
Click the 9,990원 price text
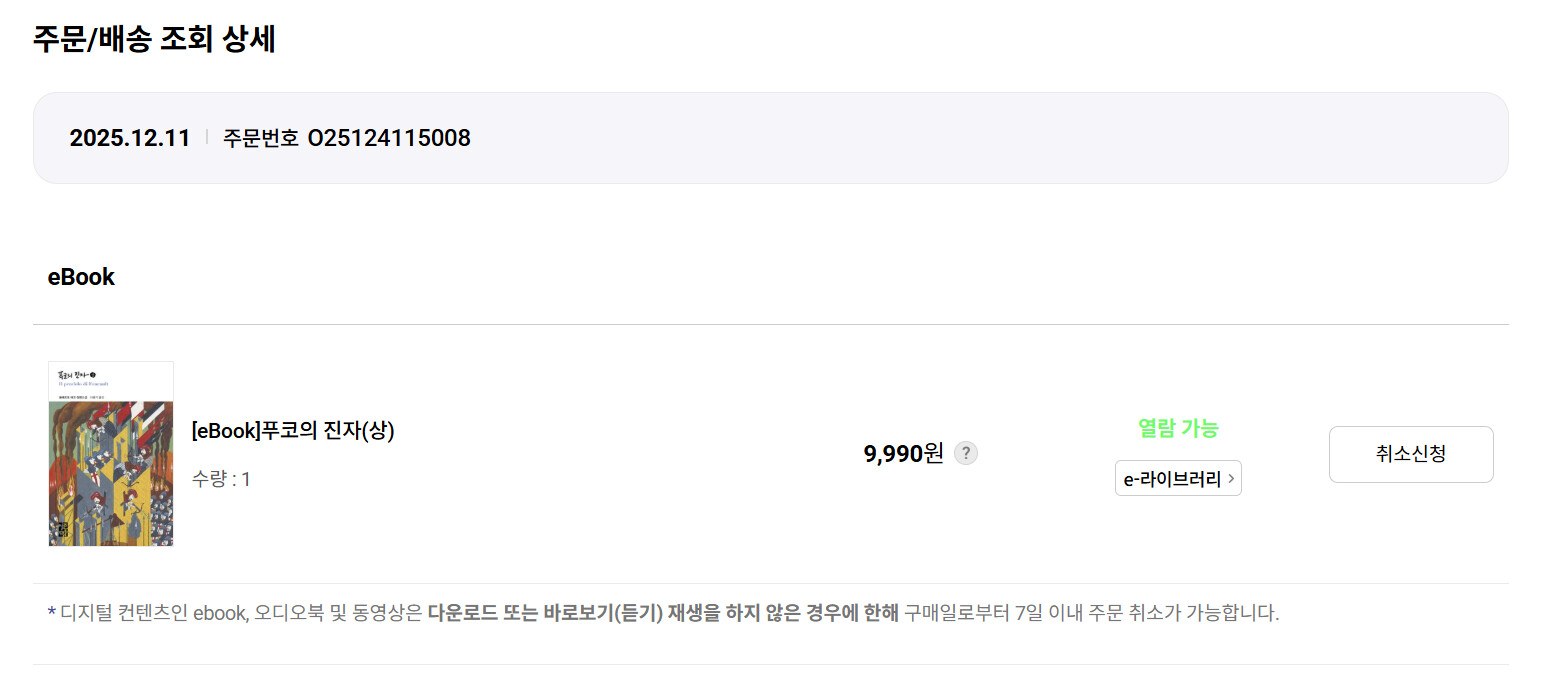click(x=903, y=453)
